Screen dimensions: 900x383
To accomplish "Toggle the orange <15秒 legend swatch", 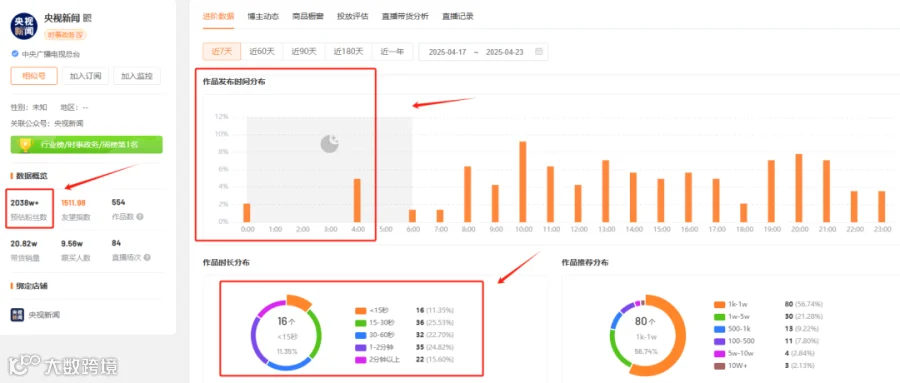I will (x=360, y=311).
